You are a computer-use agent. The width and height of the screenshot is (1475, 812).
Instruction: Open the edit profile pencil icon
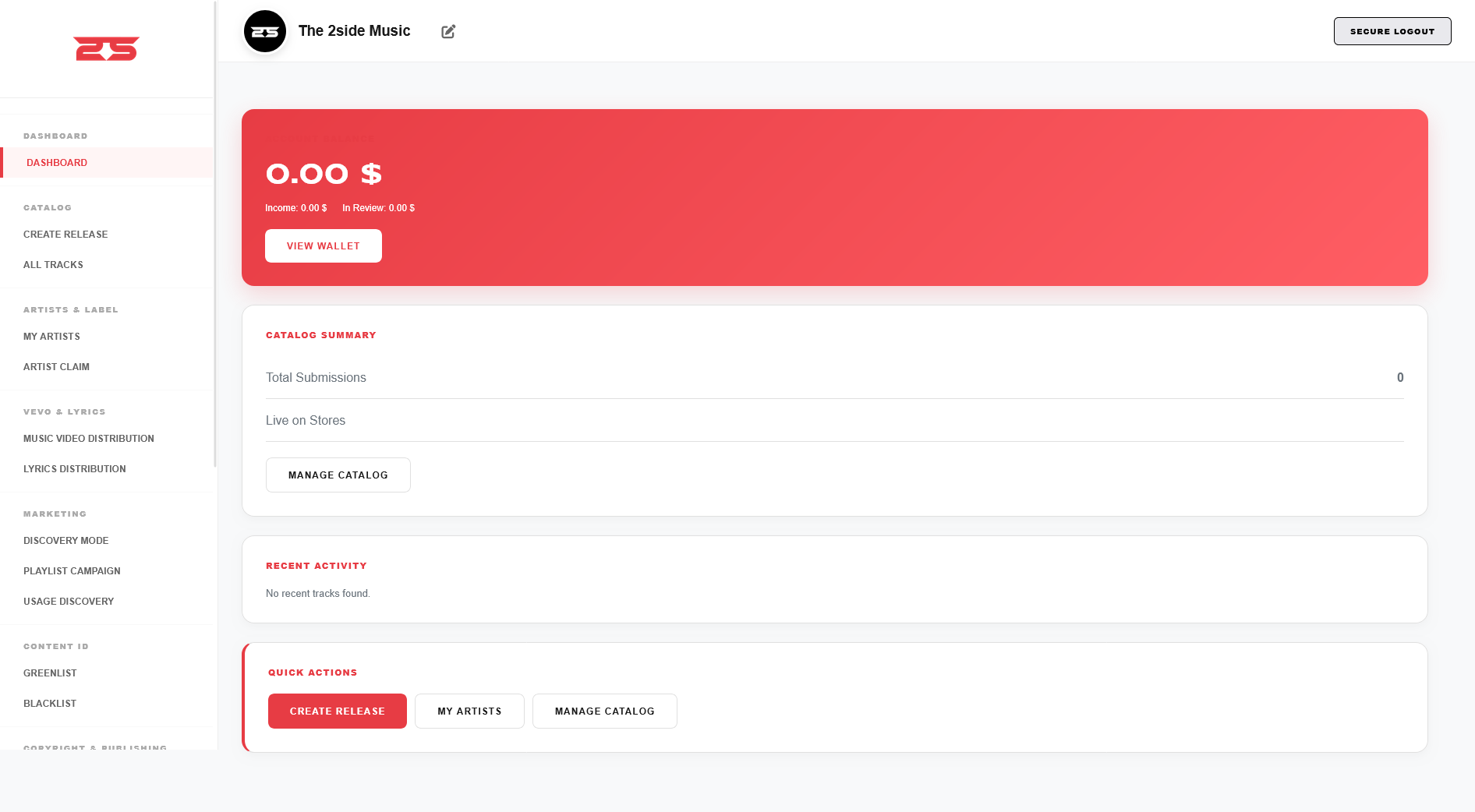(448, 31)
